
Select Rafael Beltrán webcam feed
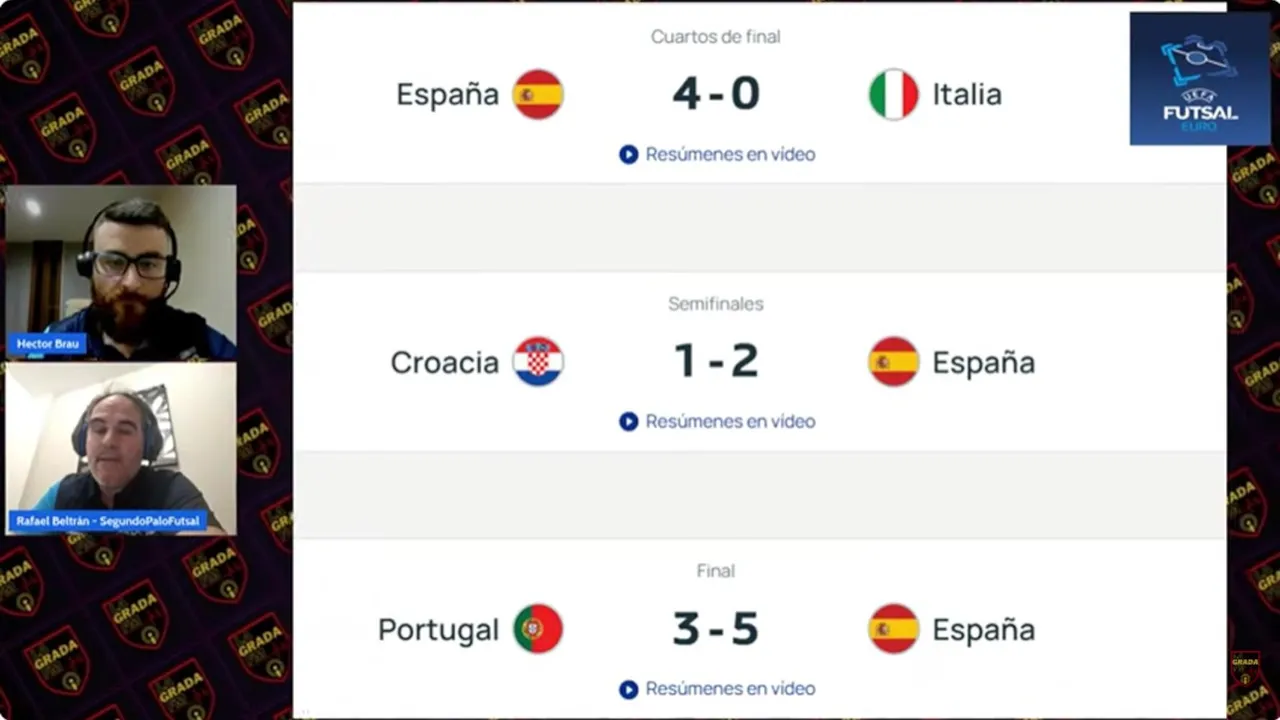click(121, 448)
